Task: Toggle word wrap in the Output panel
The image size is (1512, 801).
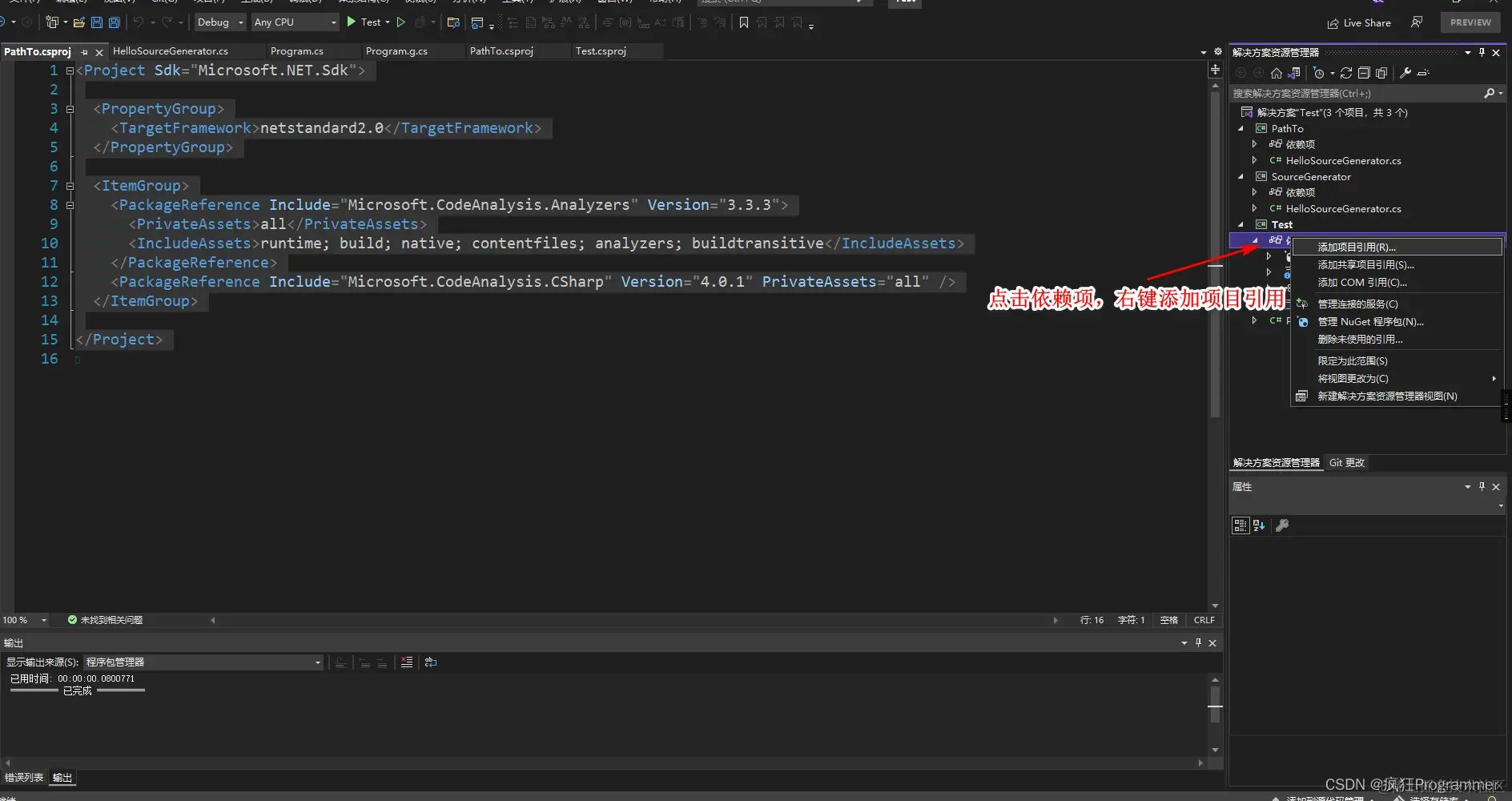Action: pos(431,662)
